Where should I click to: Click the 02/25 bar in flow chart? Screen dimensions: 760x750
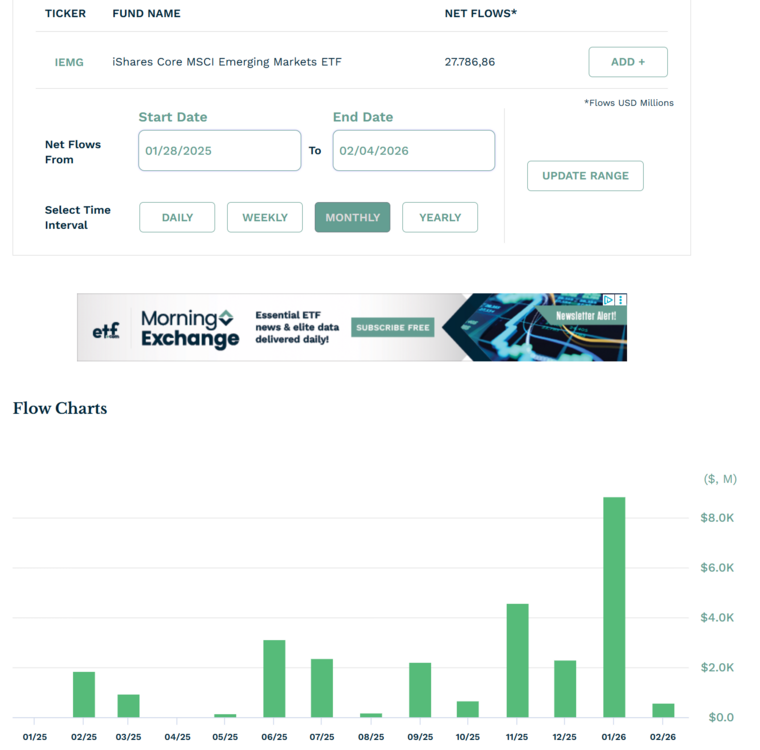point(84,694)
